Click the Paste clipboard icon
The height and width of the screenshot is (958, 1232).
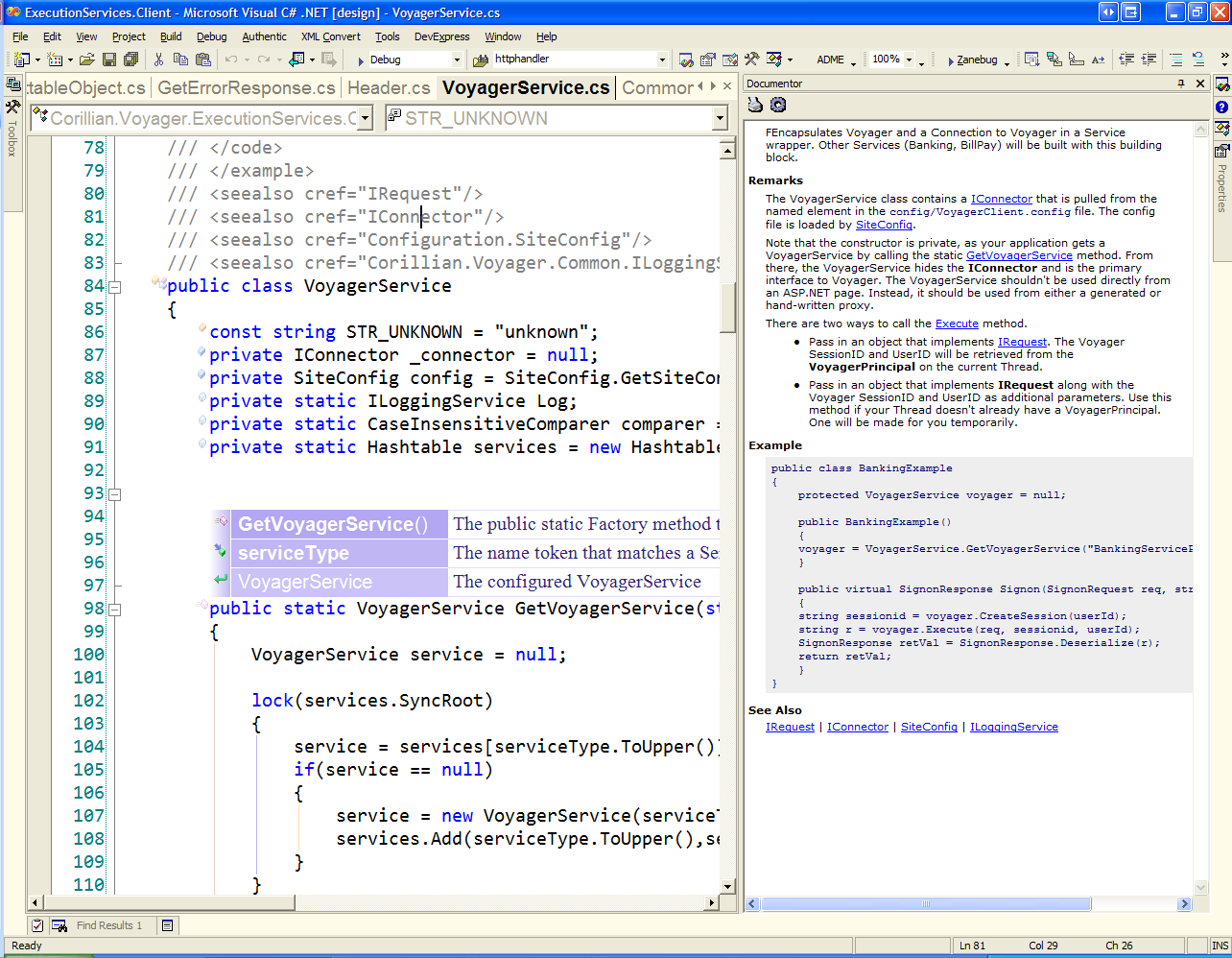(x=202, y=60)
